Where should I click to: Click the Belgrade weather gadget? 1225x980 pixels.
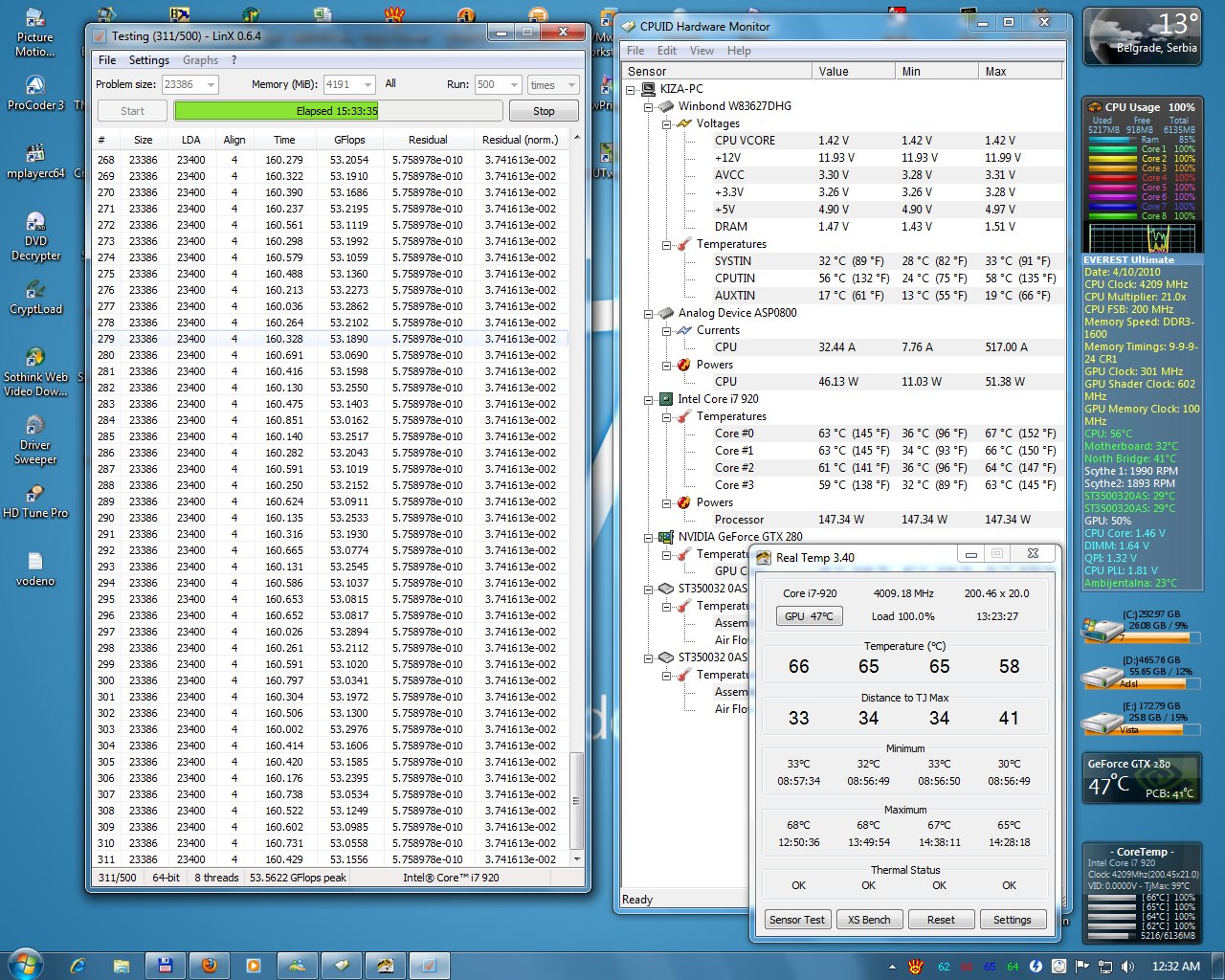(x=1143, y=36)
